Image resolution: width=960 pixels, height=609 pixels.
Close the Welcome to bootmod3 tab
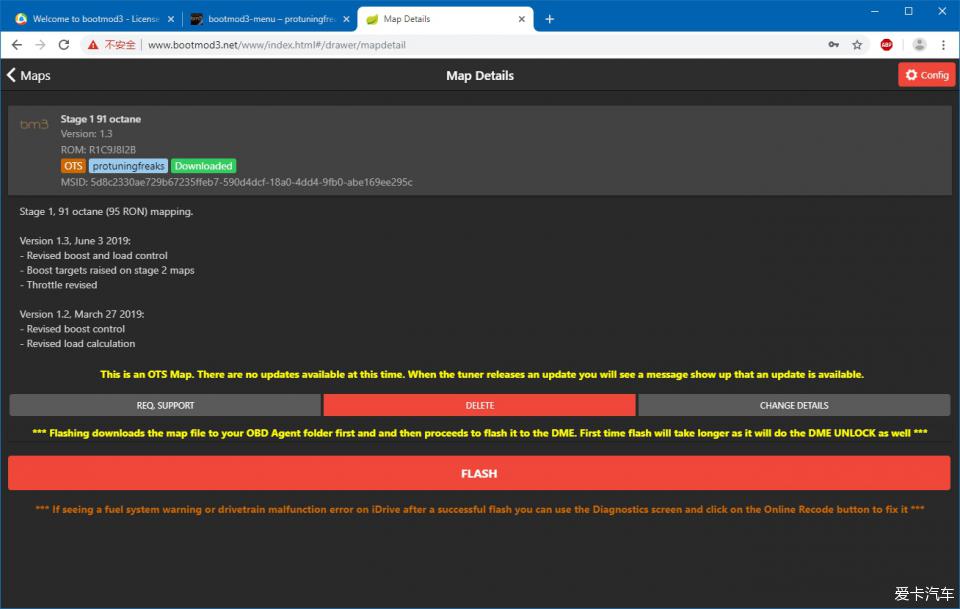click(171, 19)
